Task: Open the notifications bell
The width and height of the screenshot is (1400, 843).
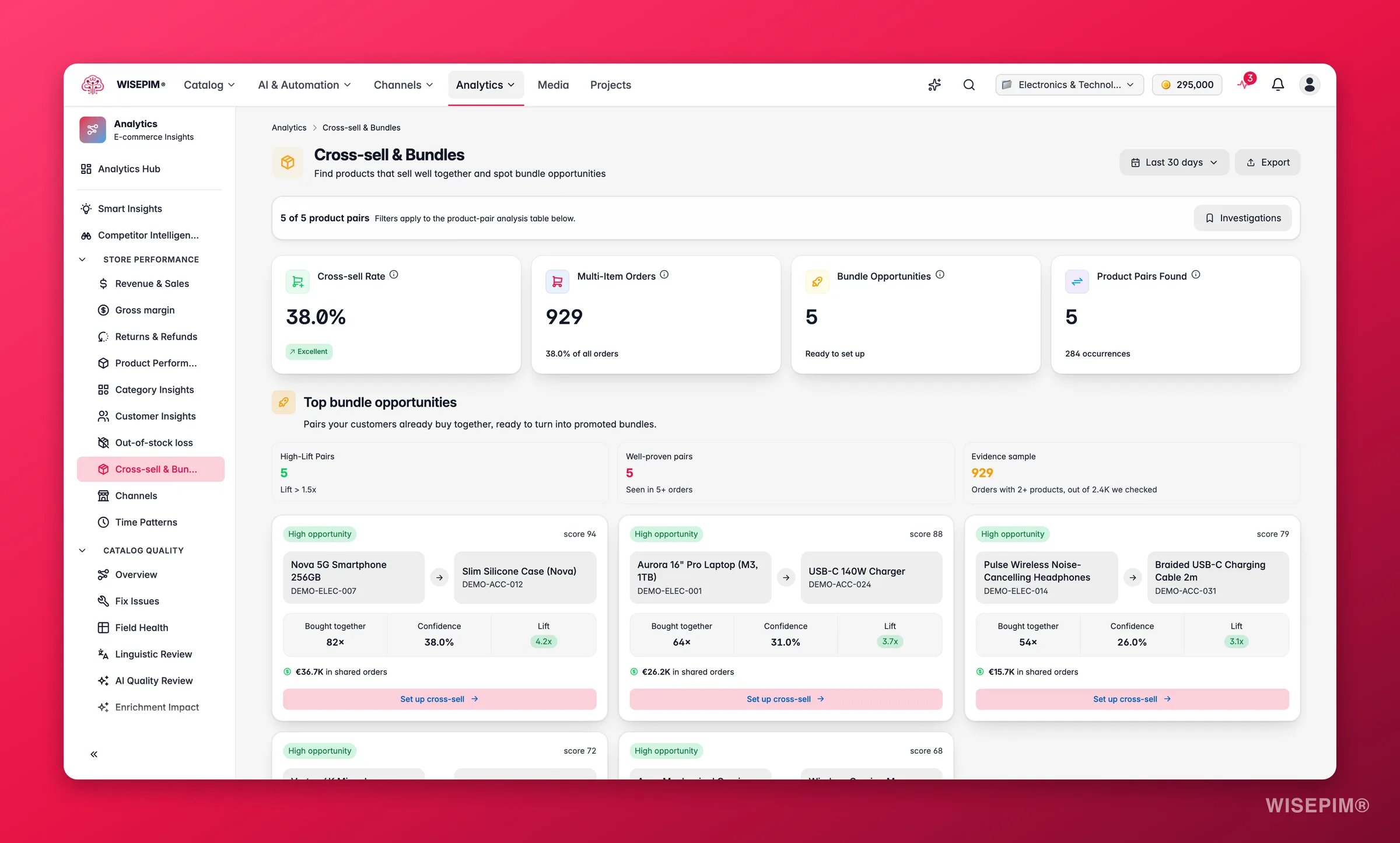Action: [1277, 85]
